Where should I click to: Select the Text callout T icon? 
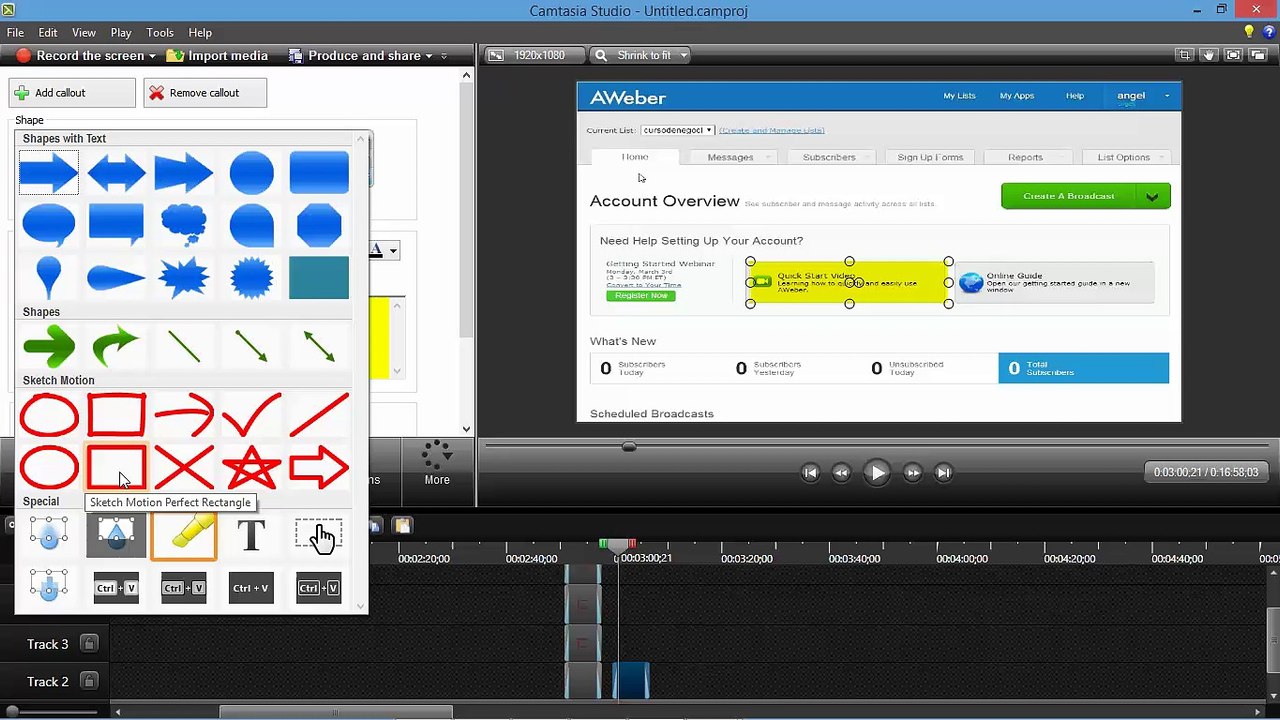pyautogui.click(x=251, y=536)
